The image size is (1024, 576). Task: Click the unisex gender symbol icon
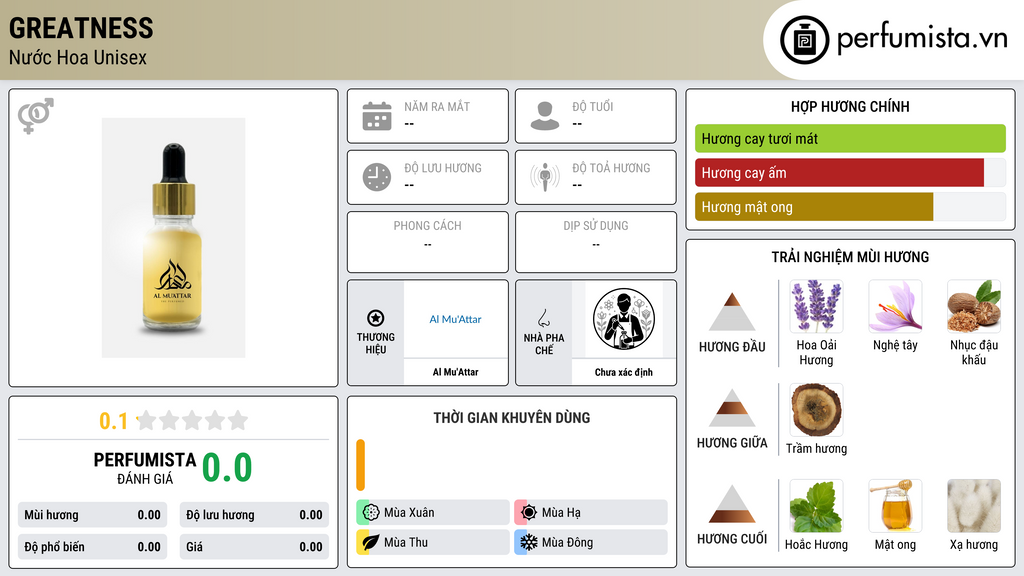click(36, 116)
